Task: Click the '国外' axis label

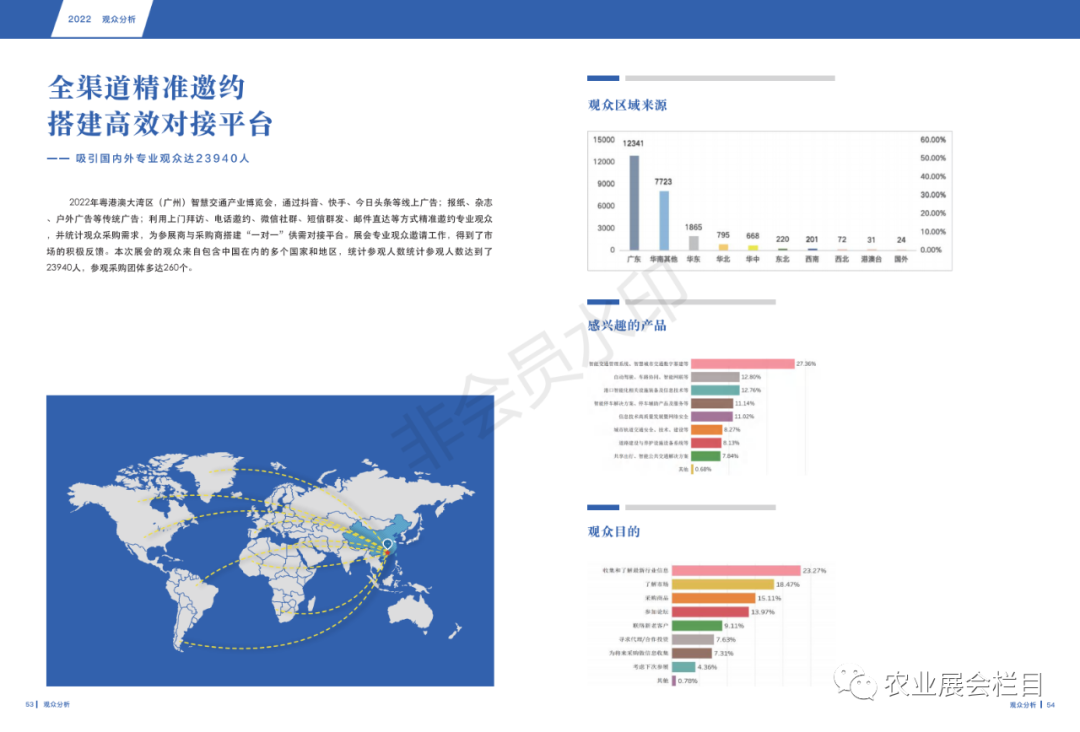Action: pyautogui.click(x=901, y=259)
